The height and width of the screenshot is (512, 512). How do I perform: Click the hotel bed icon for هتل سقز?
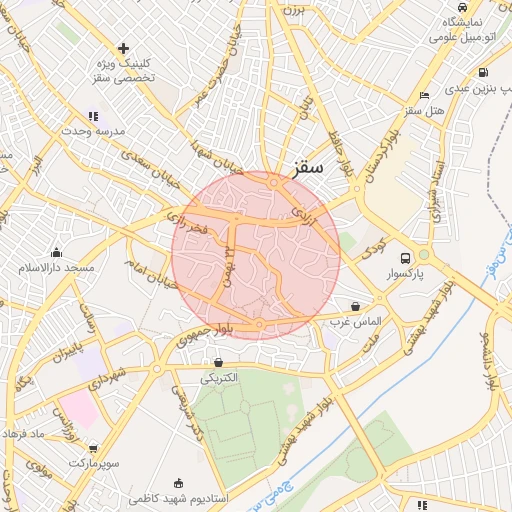[424, 95]
